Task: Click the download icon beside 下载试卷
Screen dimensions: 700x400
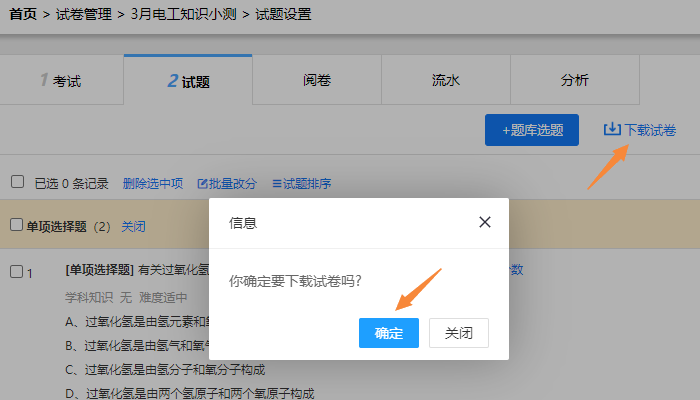Action: (612, 129)
